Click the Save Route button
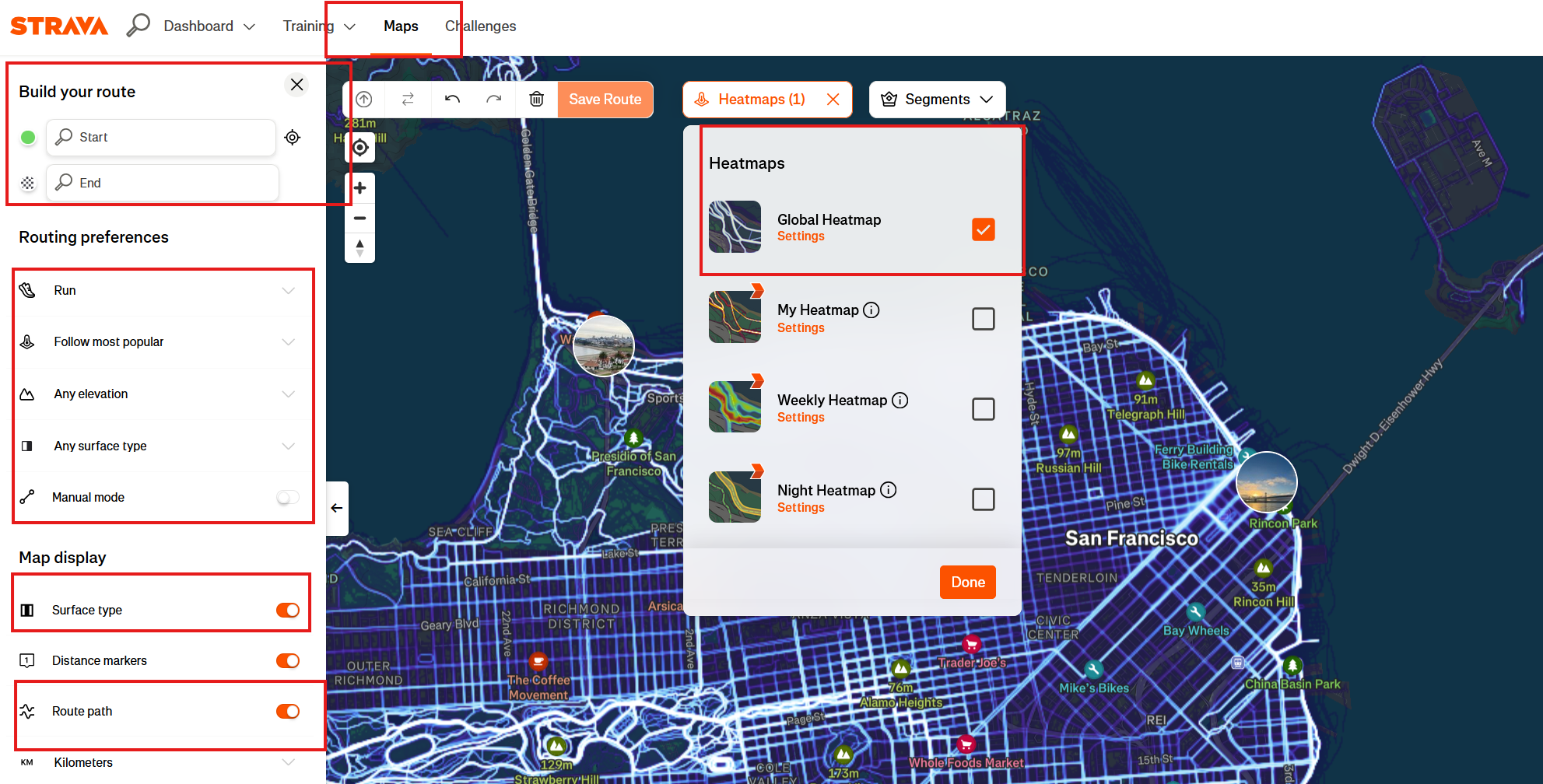The image size is (1543, 784). tap(605, 99)
